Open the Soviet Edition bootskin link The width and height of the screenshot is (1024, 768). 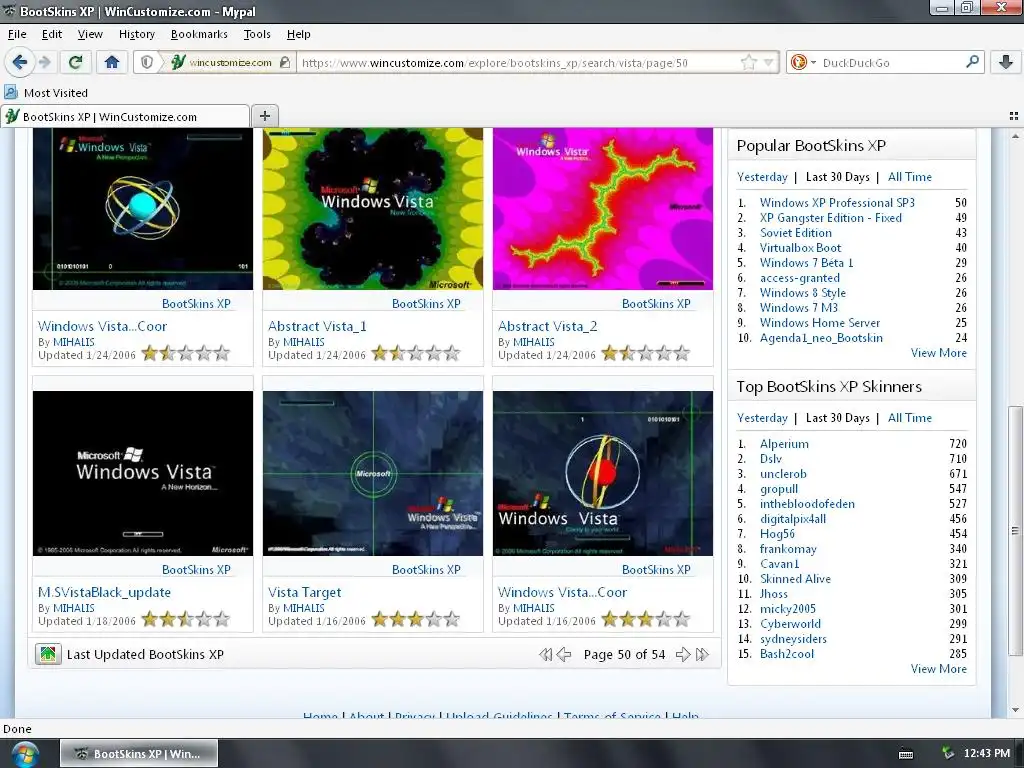click(795, 232)
